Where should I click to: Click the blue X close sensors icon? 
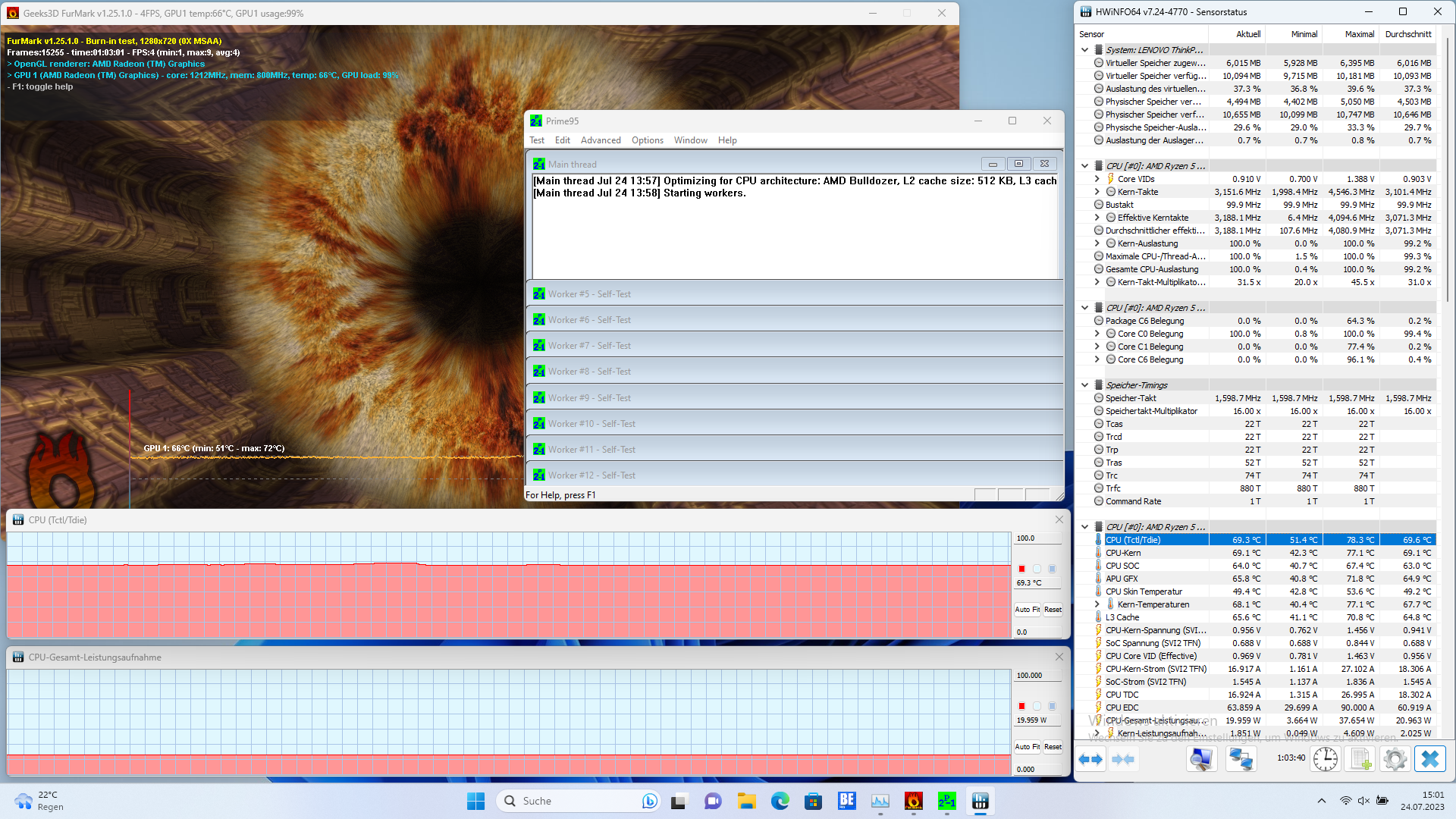point(1429,759)
